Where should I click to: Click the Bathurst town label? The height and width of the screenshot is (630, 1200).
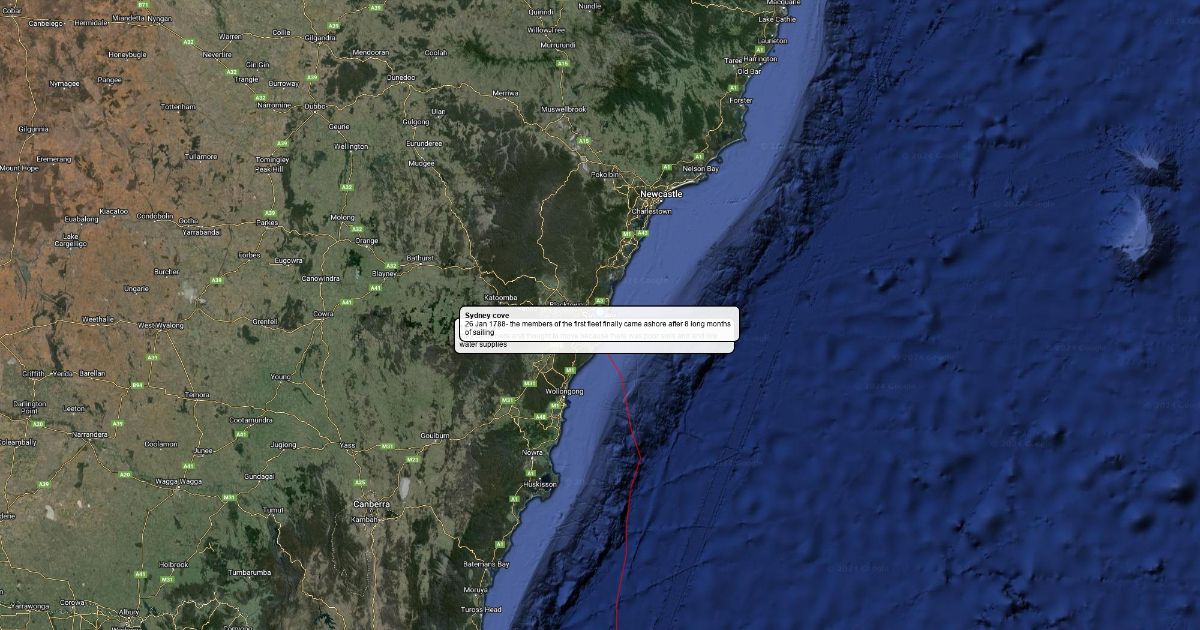pos(420,257)
